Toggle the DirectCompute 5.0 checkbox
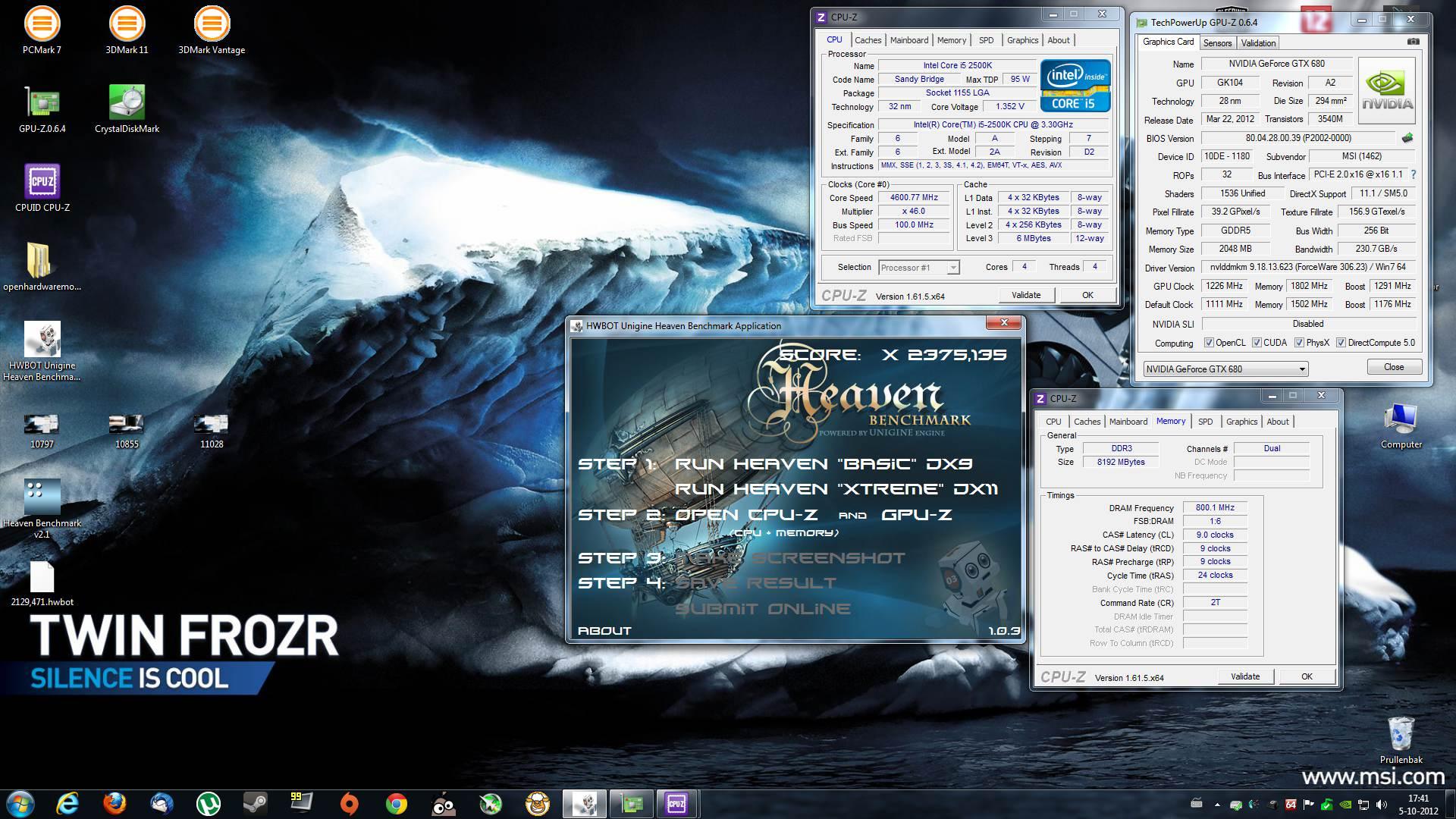This screenshot has width=1456, height=819. pos(1341,343)
